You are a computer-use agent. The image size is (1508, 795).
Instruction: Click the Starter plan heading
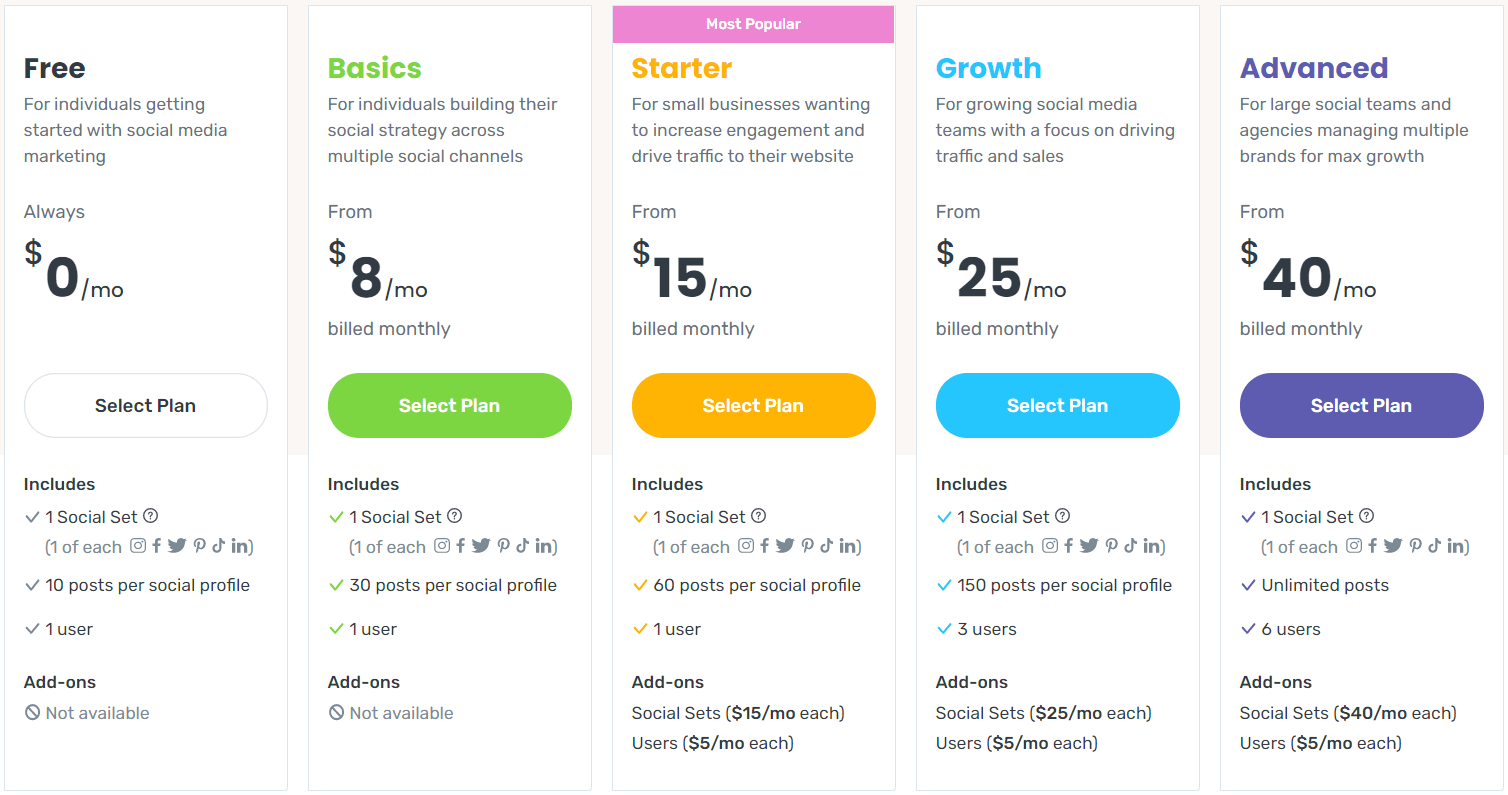click(682, 68)
